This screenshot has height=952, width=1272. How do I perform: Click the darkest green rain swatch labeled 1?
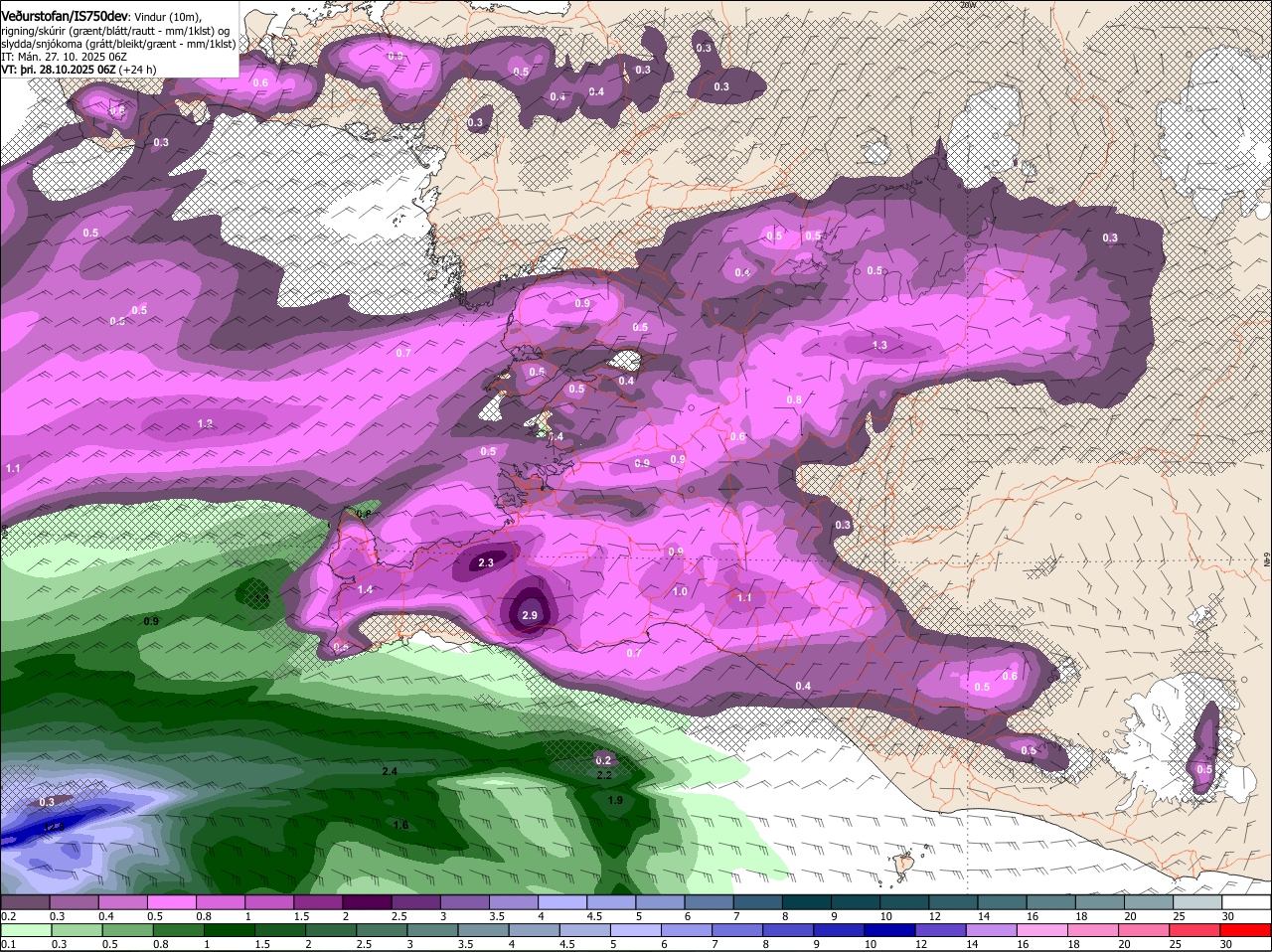click(229, 931)
